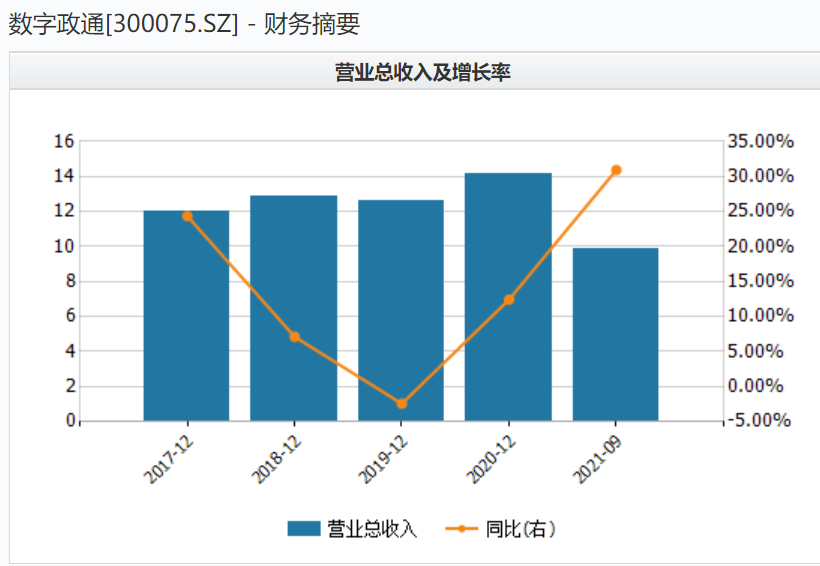Click the 2021-09 growth rate data point
This screenshot has height=566, width=820.
tap(616, 170)
